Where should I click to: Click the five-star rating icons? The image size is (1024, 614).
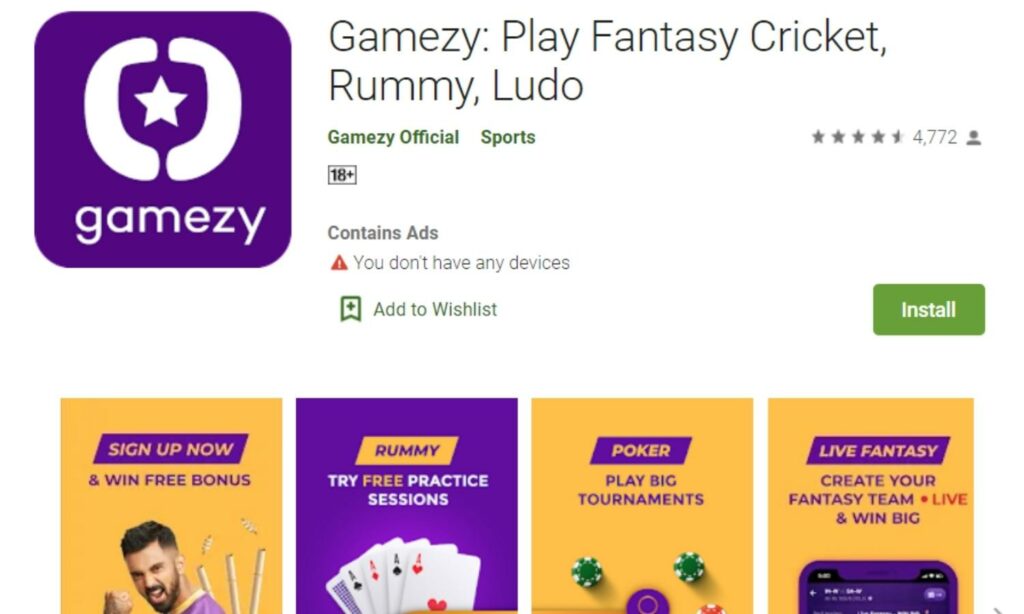tap(857, 137)
